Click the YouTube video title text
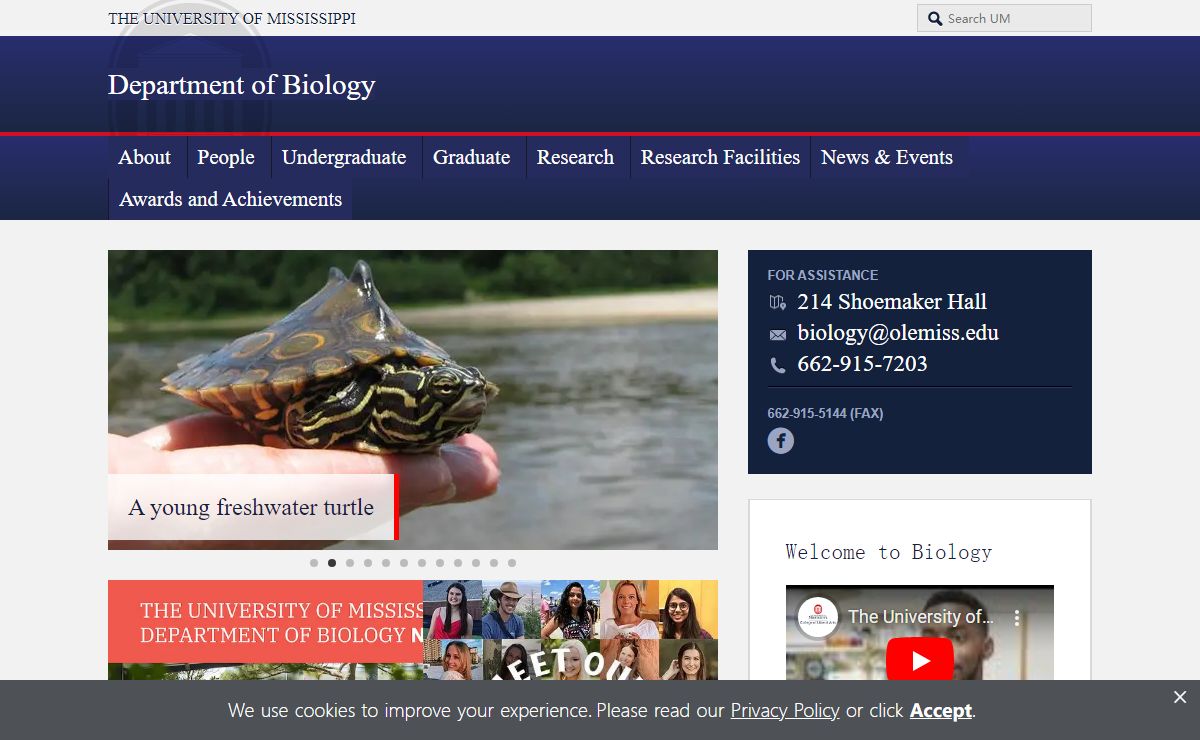The image size is (1200, 740). (921, 617)
